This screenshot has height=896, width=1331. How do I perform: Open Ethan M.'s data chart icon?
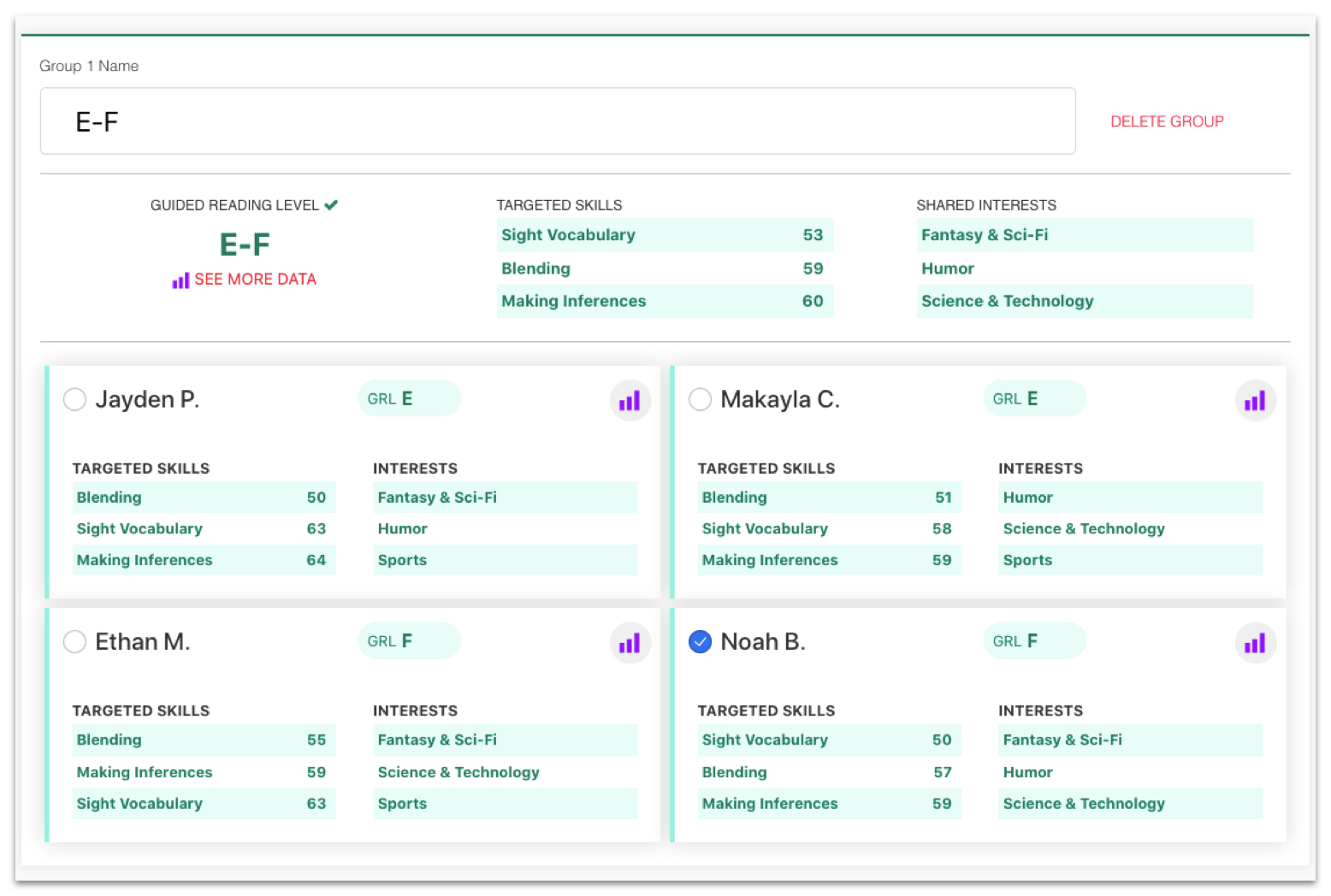(630, 644)
